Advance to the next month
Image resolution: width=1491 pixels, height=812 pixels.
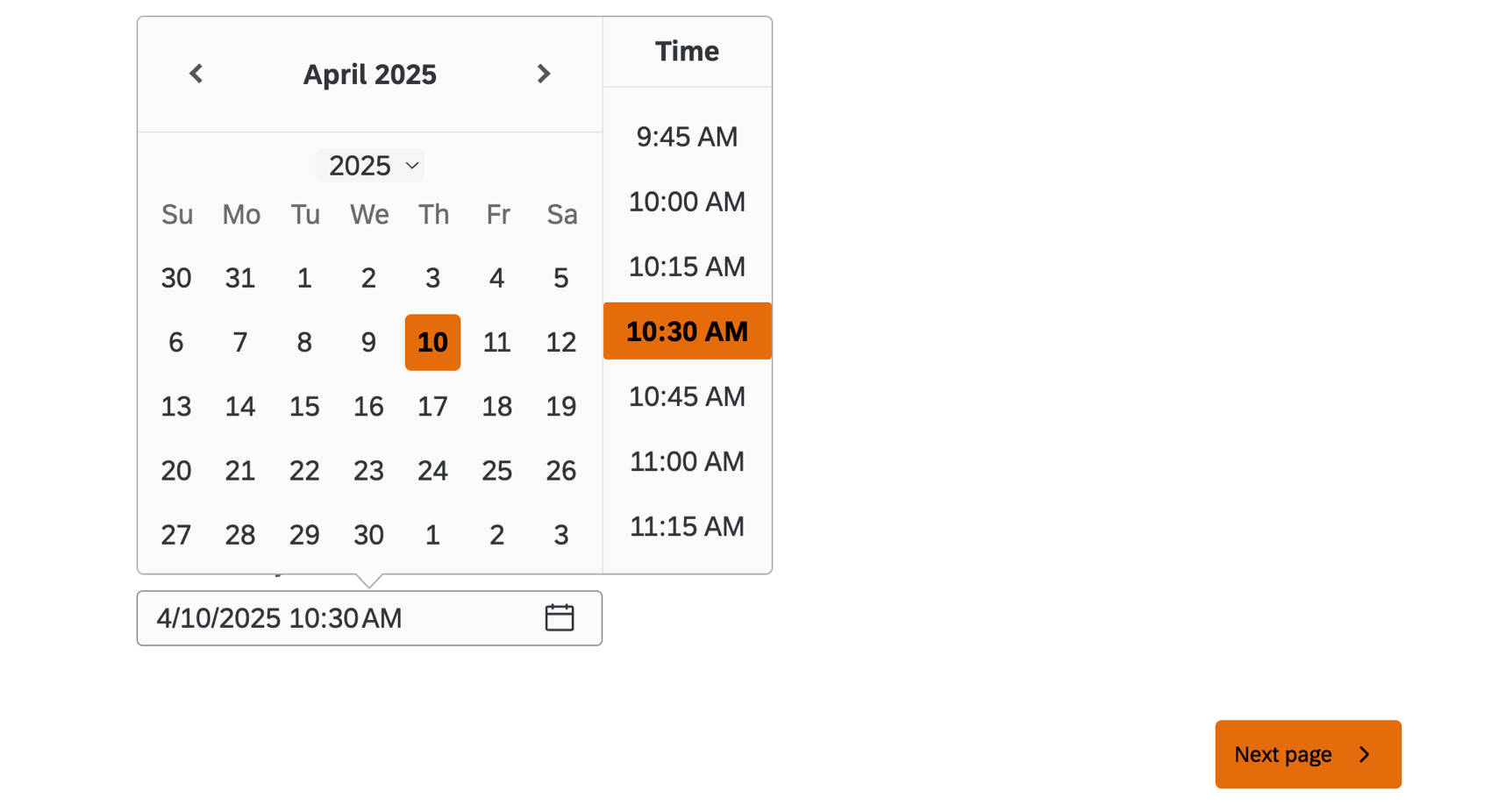pos(544,74)
